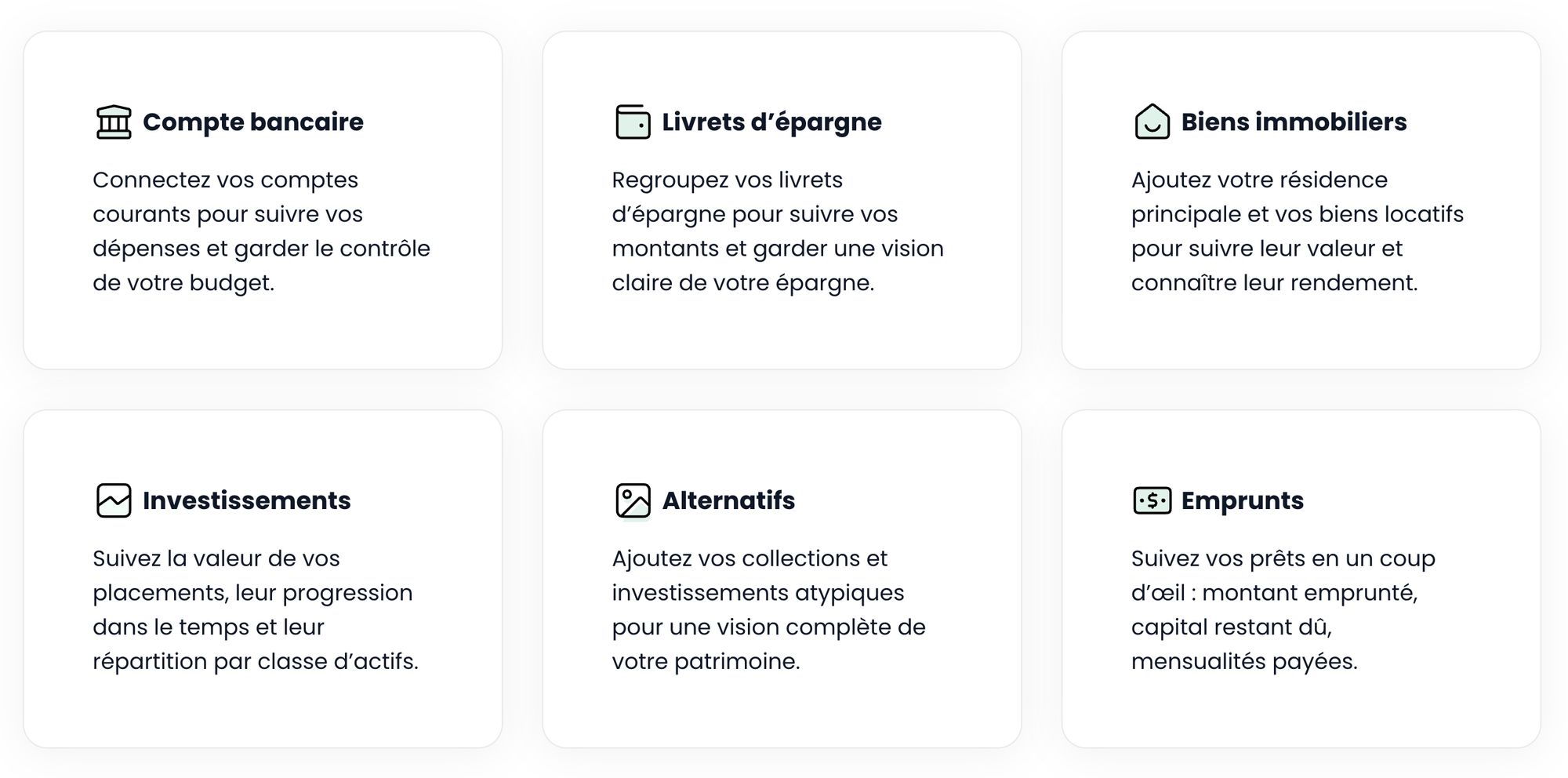The width and height of the screenshot is (1568, 778).
Task: Click the house icon for Biens immobiliers
Action: pyautogui.click(x=1152, y=122)
